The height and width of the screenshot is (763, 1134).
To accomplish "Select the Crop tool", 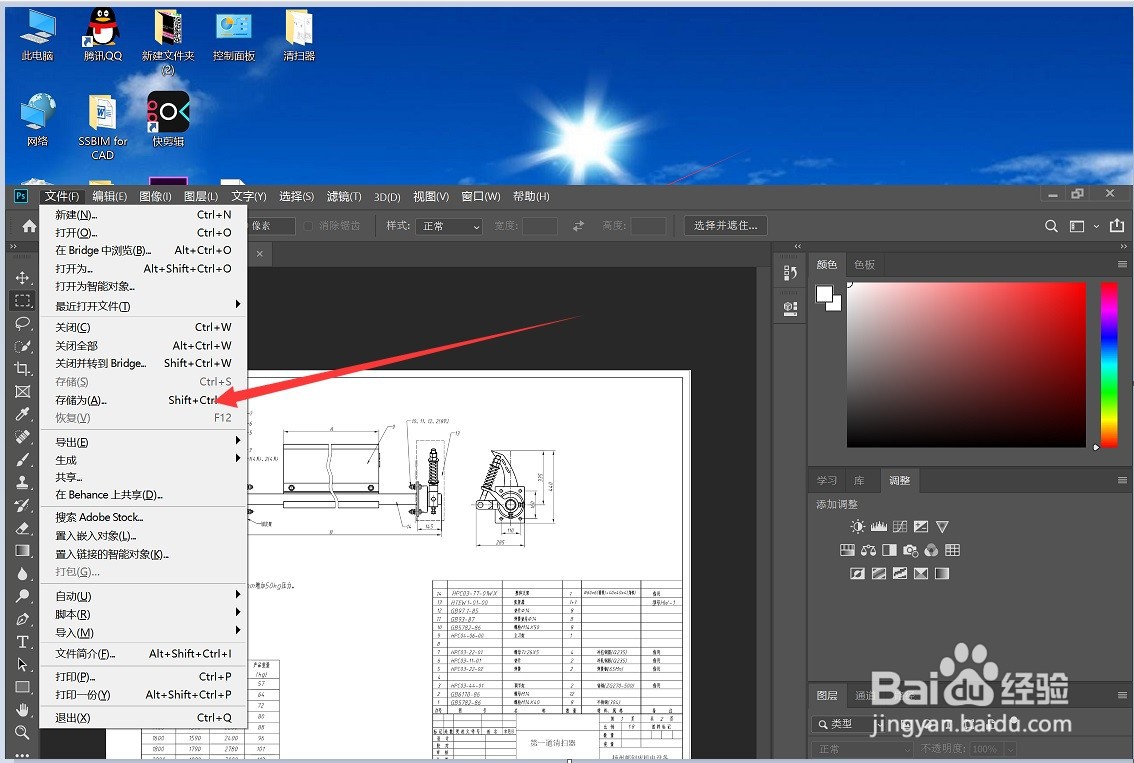I will pos(22,369).
